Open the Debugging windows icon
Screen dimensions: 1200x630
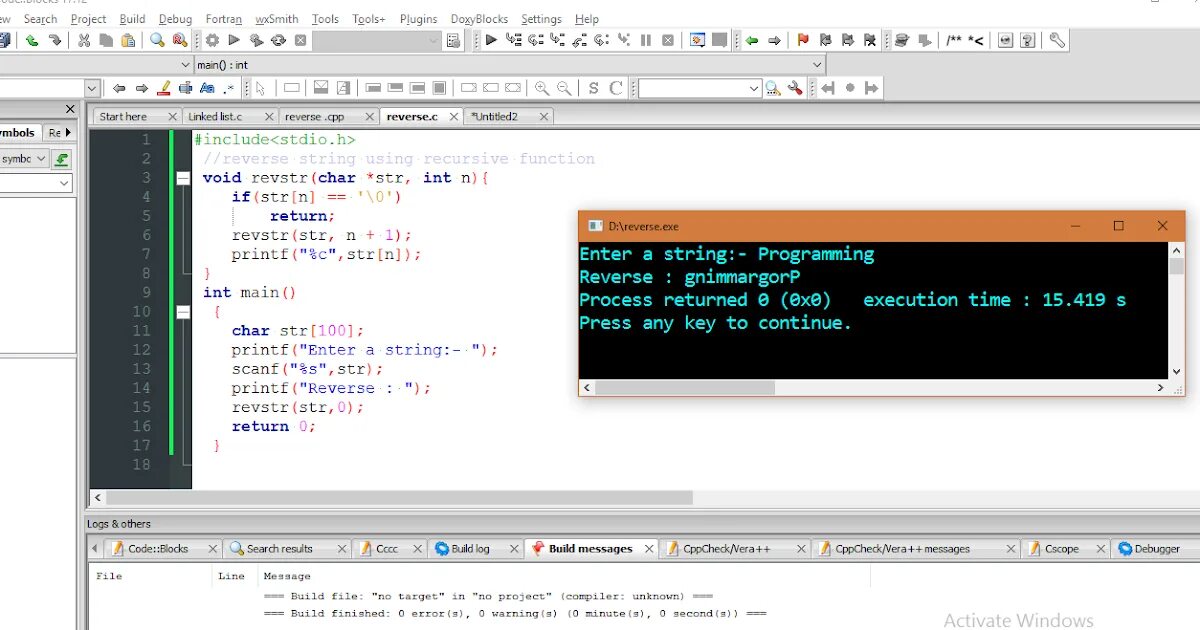[x=697, y=40]
